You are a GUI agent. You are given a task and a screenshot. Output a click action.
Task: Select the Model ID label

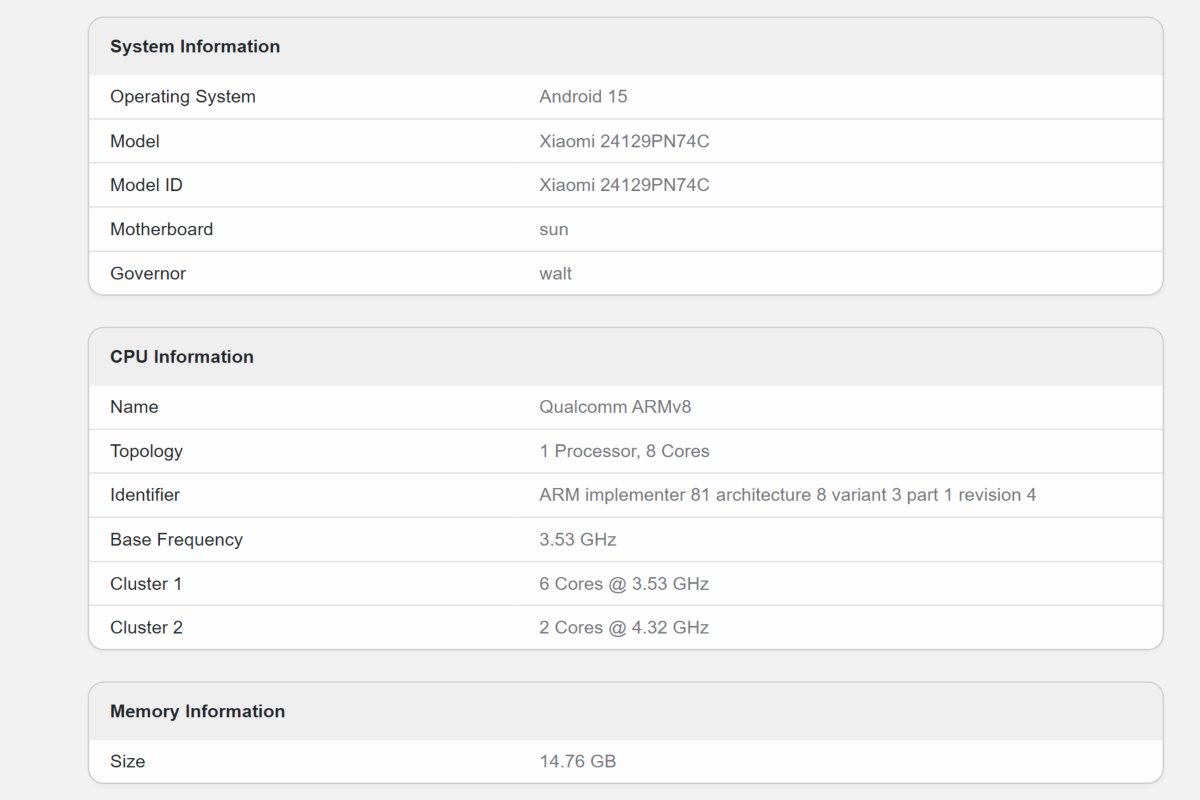(x=146, y=185)
